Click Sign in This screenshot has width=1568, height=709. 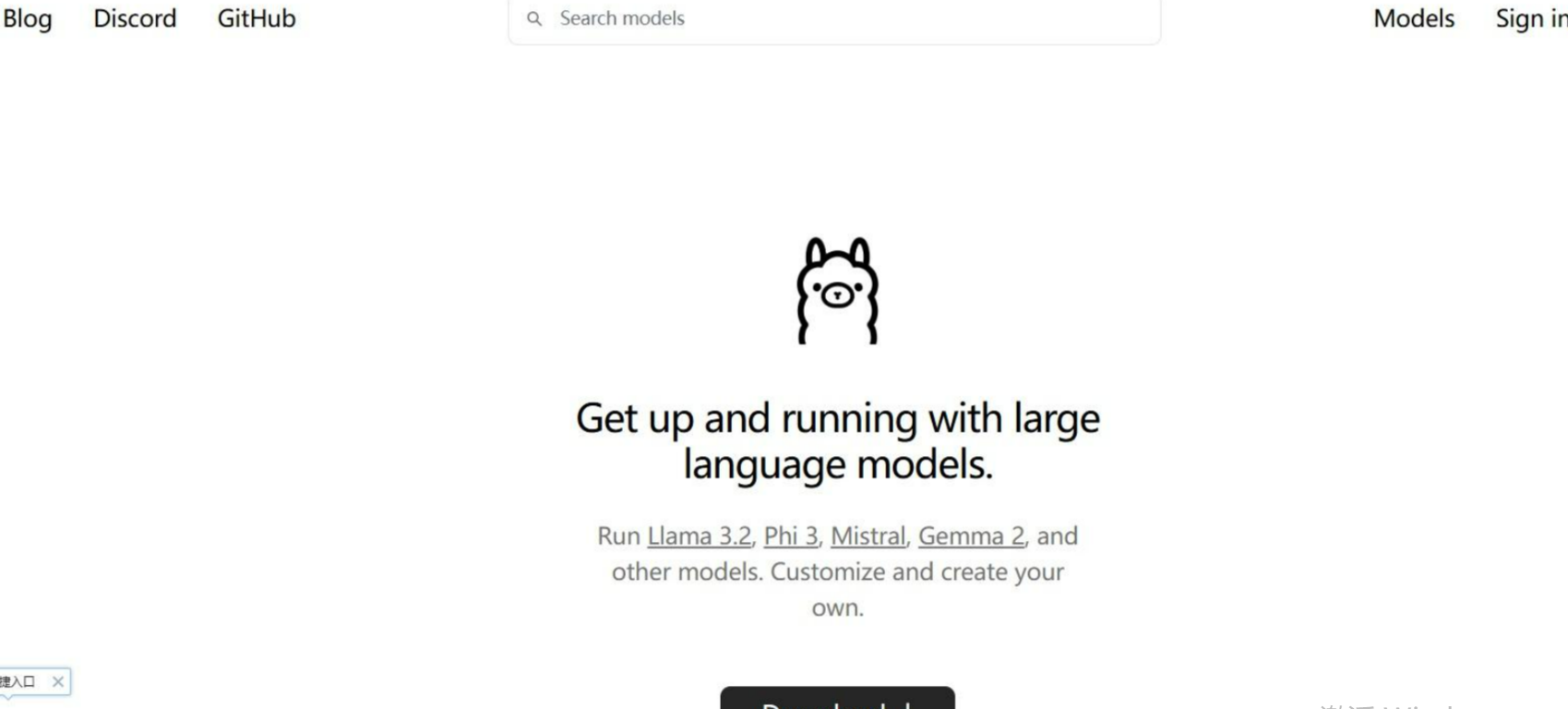(1531, 18)
